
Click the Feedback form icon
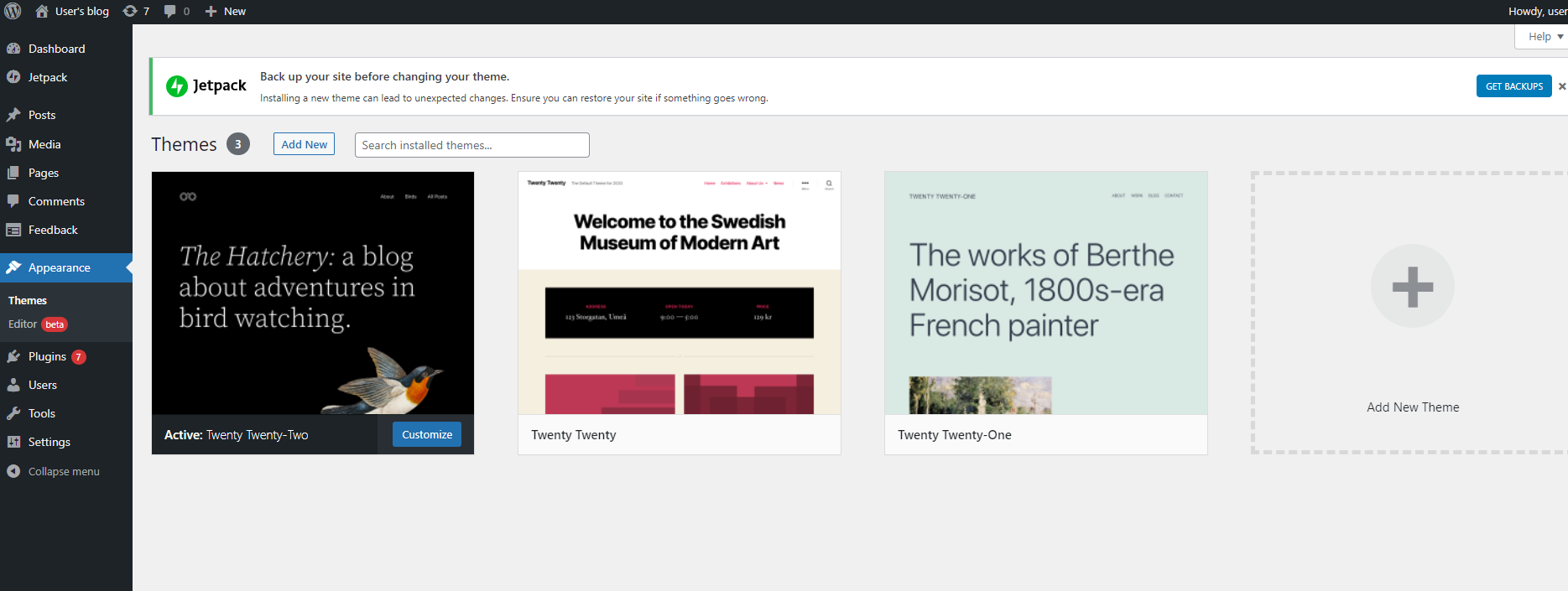click(13, 230)
